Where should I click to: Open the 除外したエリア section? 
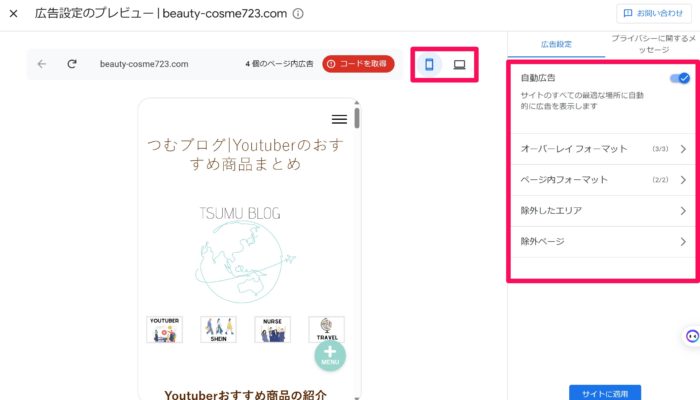click(602, 211)
